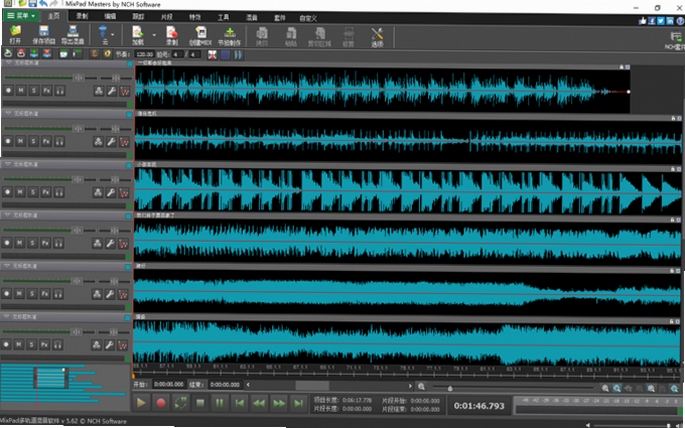Click the greyed copy icon in ribbon

(262, 36)
